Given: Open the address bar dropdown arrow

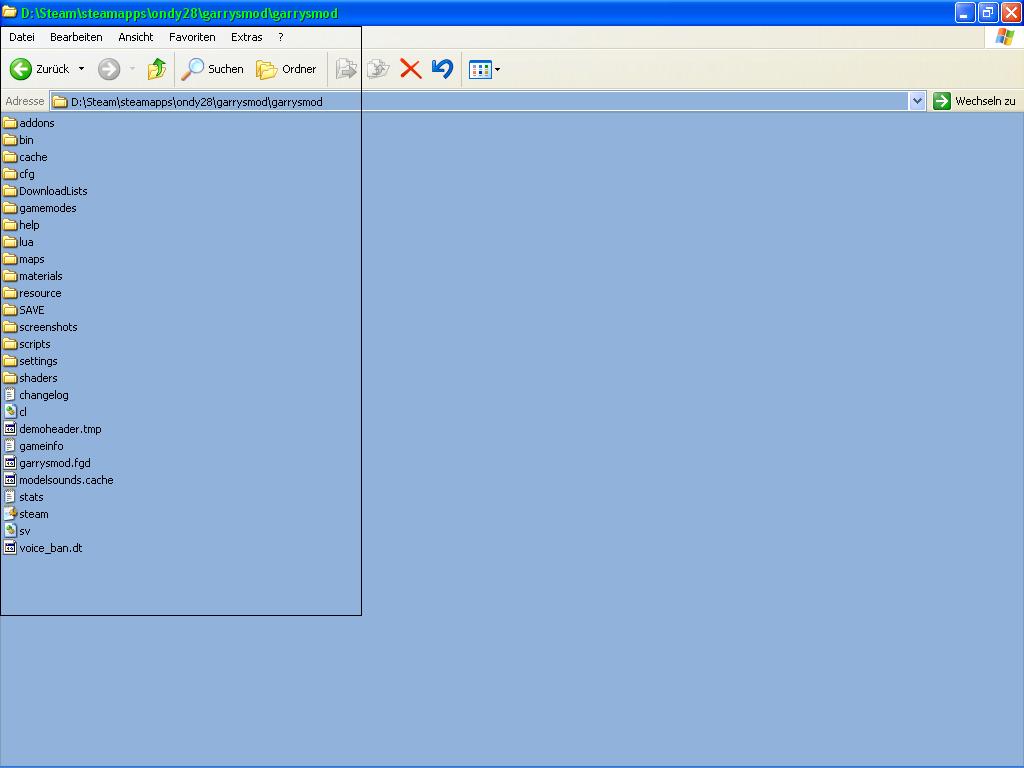Looking at the screenshot, I should coord(917,101).
